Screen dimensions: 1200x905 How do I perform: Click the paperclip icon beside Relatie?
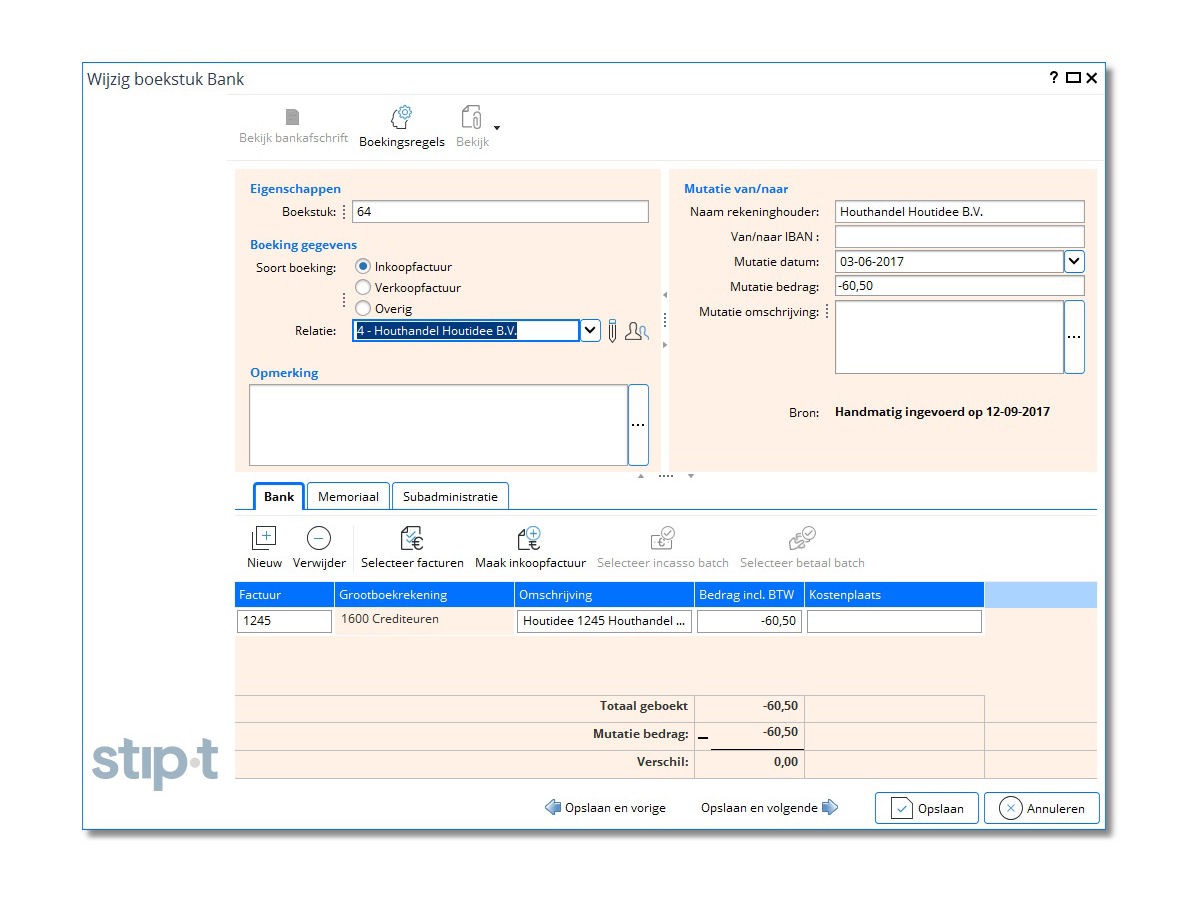(612, 331)
